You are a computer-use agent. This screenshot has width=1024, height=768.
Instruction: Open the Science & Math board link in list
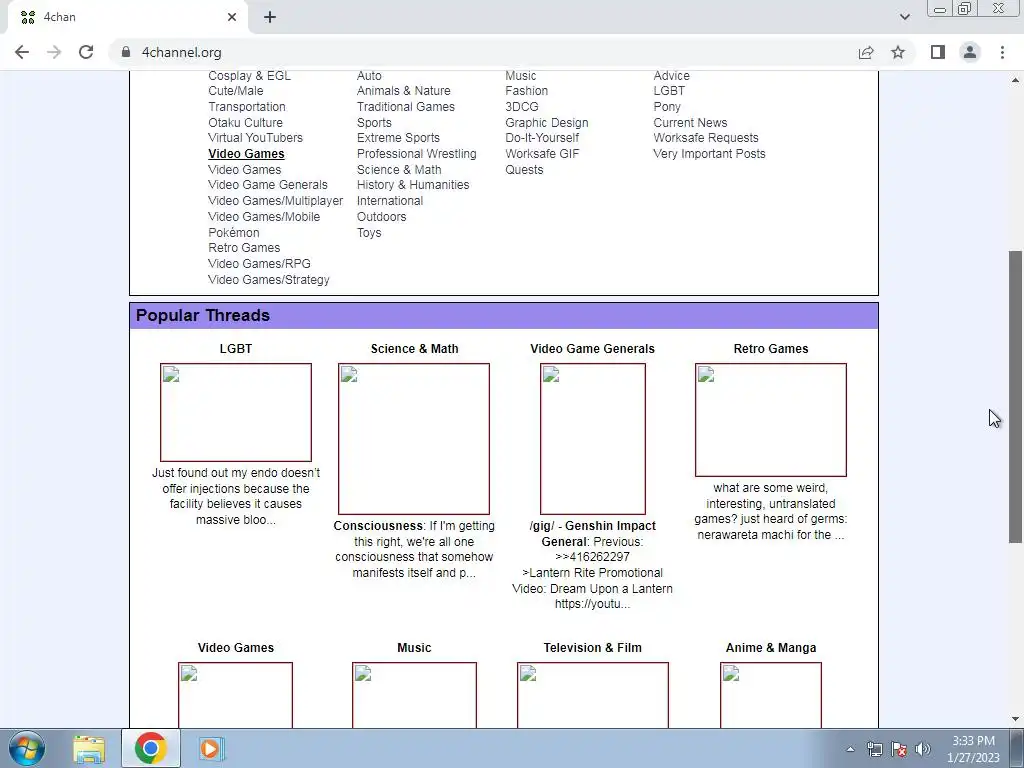[x=399, y=169]
